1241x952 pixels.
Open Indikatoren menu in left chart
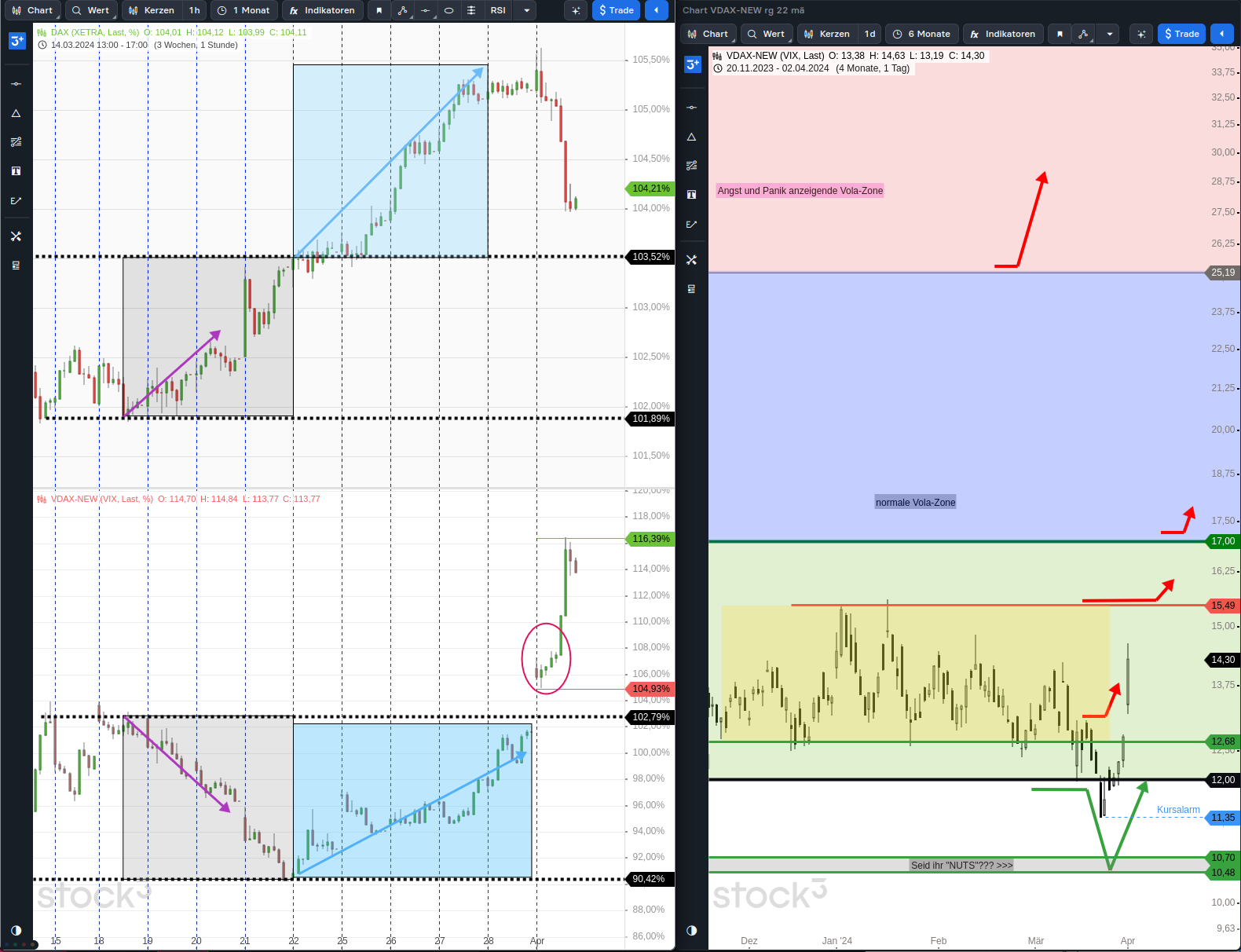[323, 10]
